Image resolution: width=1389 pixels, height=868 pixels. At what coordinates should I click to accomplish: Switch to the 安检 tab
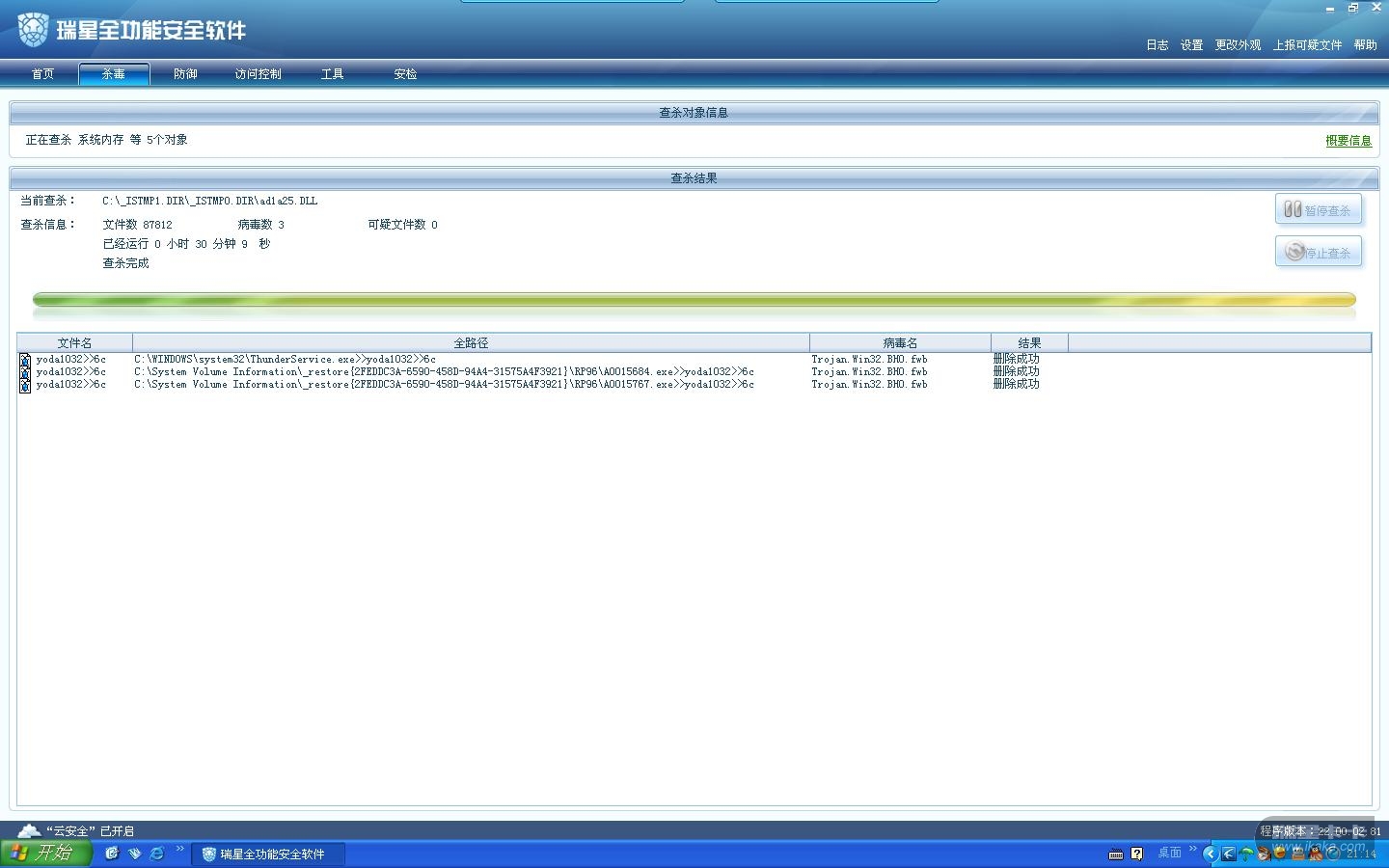pos(405,74)
